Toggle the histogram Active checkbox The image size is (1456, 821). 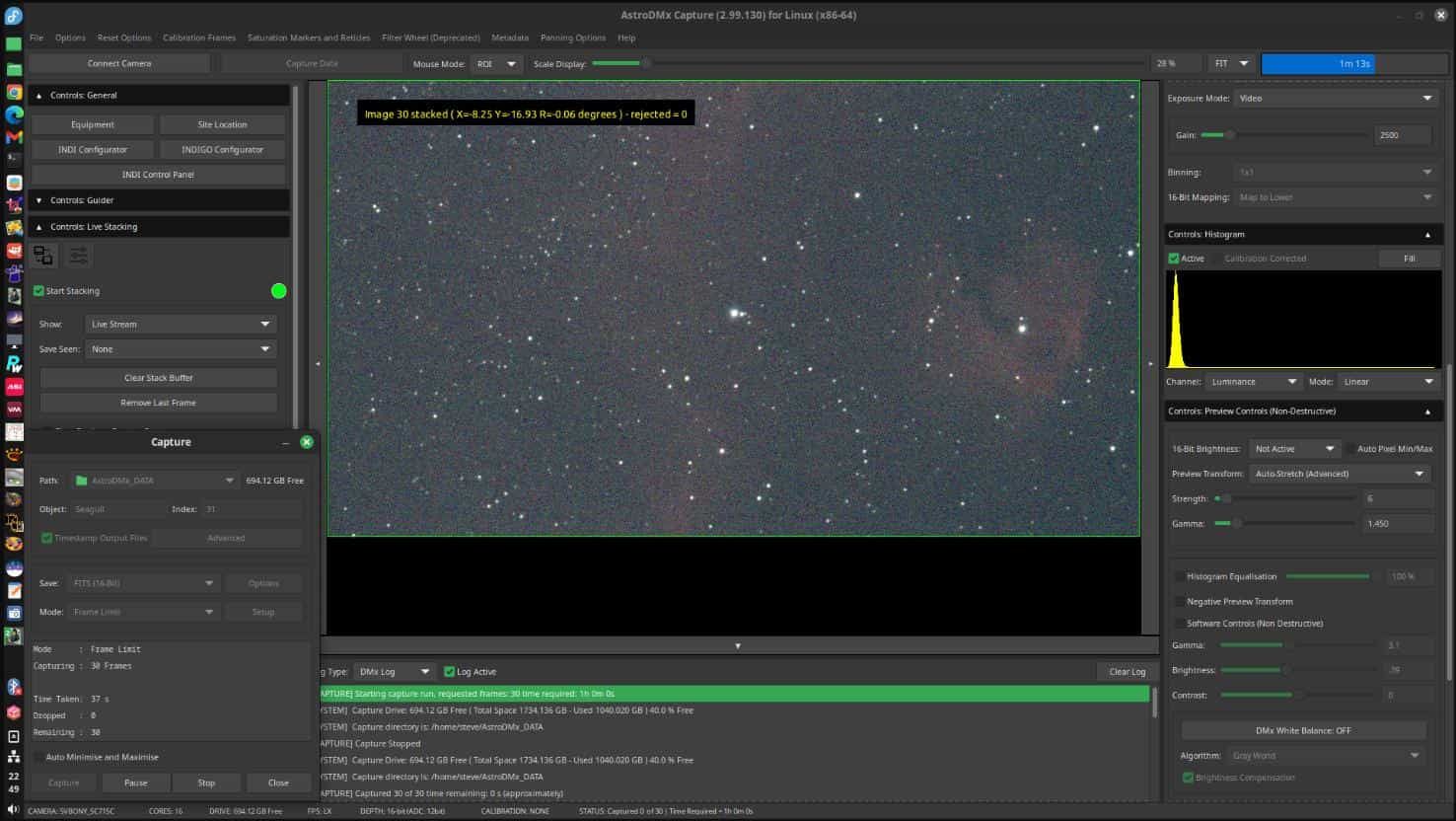point(1174,259)
